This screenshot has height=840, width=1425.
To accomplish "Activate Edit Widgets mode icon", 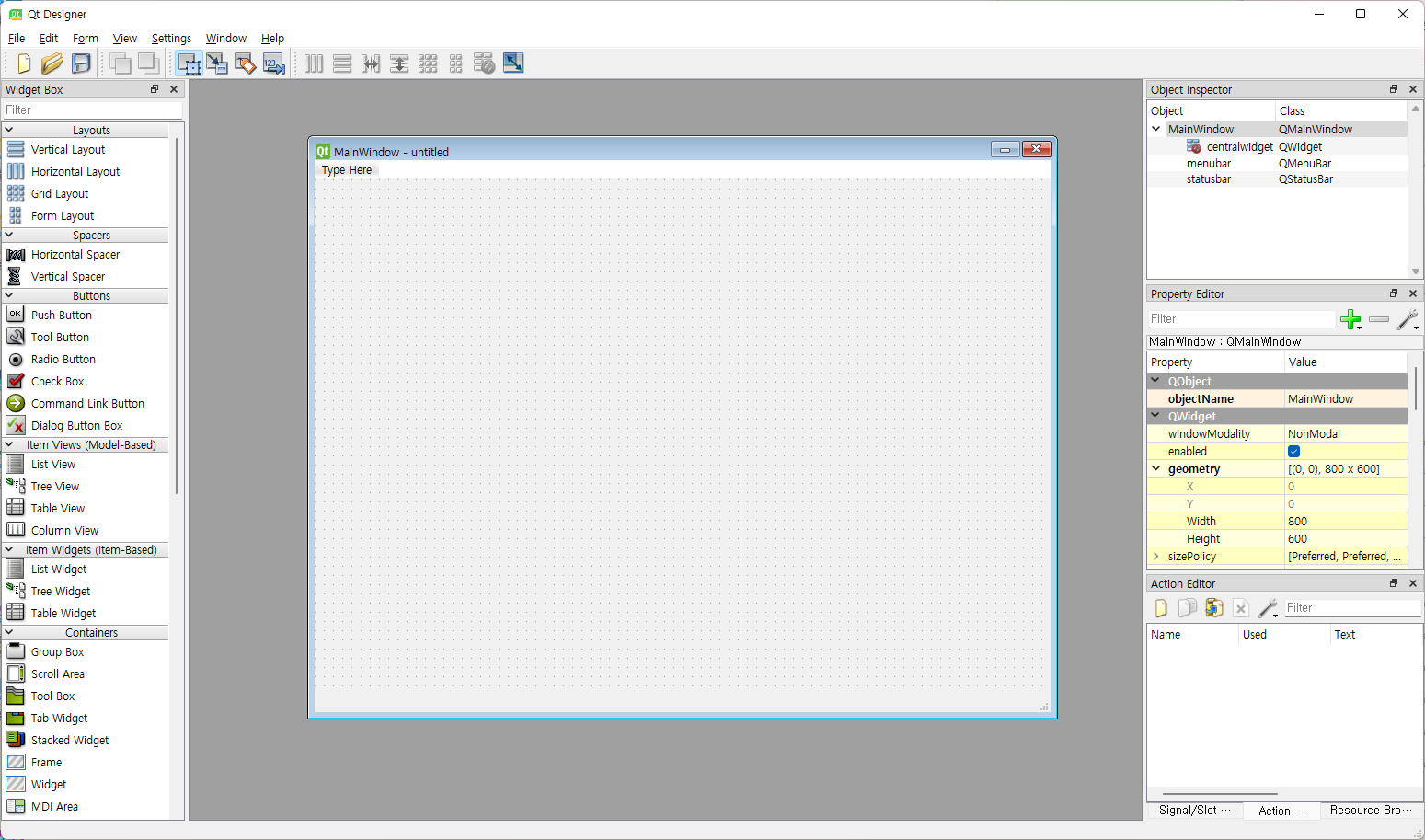I will [x=189, y=63].
